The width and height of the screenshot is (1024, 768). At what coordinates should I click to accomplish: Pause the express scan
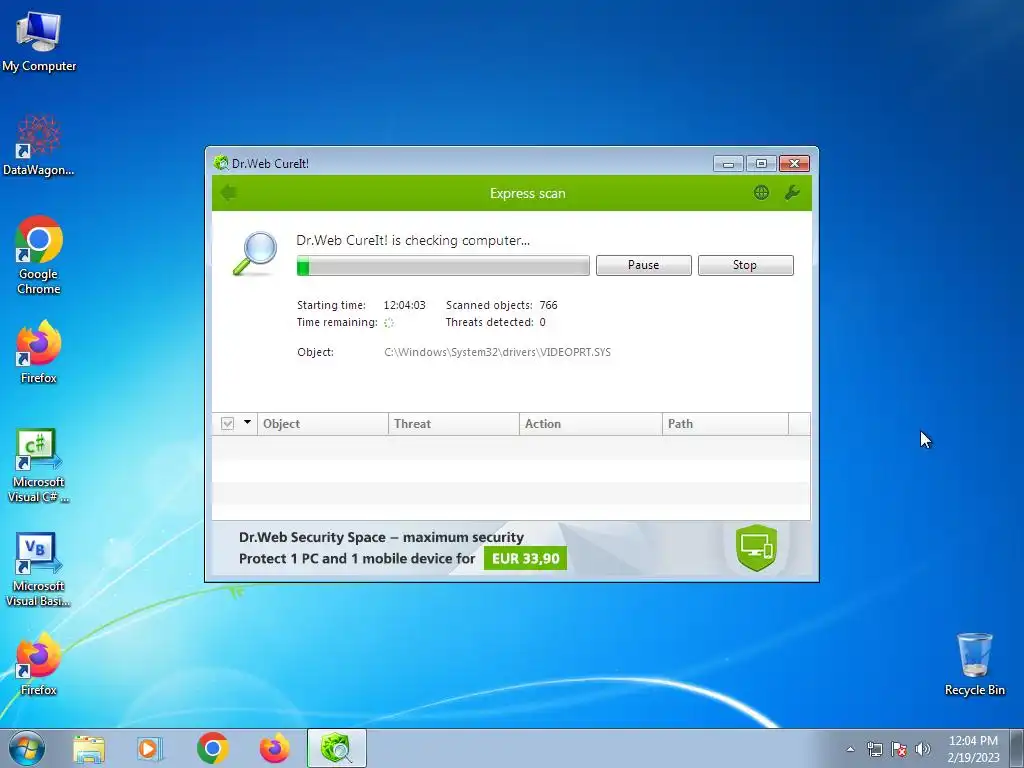point(644,265)
